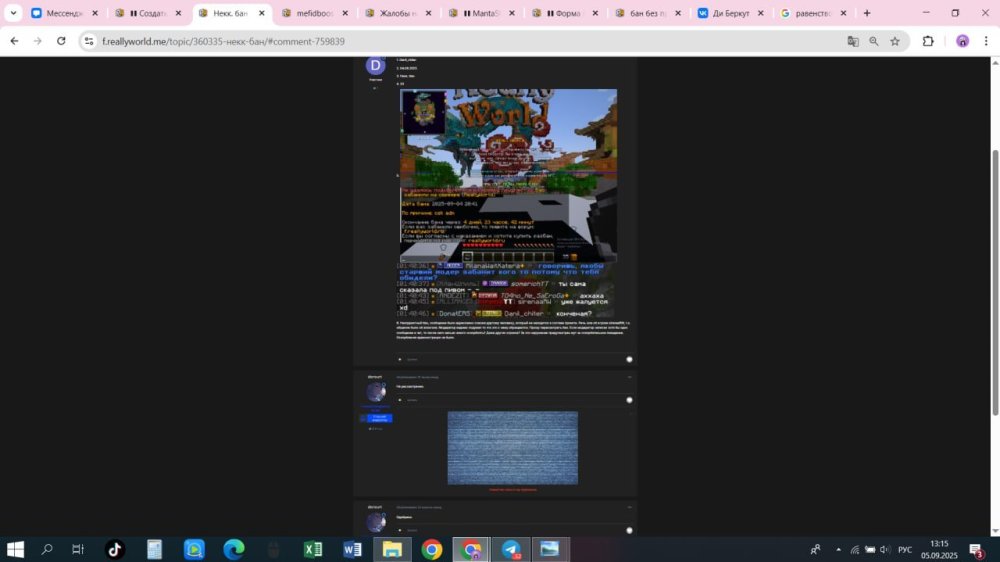The image size is (1000, 562).
Task: Switch to the Google 'равенств' tab
Action: pyautogui.click(x=814, y=13)
